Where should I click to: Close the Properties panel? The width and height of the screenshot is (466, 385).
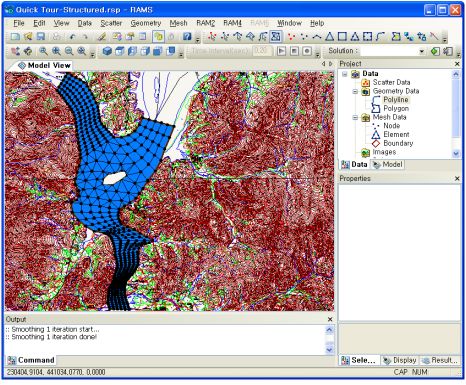coord(457,179)
